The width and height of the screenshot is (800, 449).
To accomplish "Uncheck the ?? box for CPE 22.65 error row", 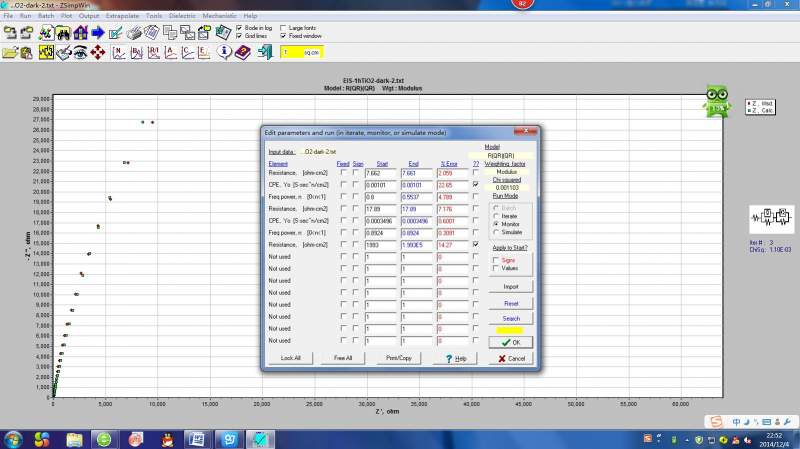I will click(476, 184).
